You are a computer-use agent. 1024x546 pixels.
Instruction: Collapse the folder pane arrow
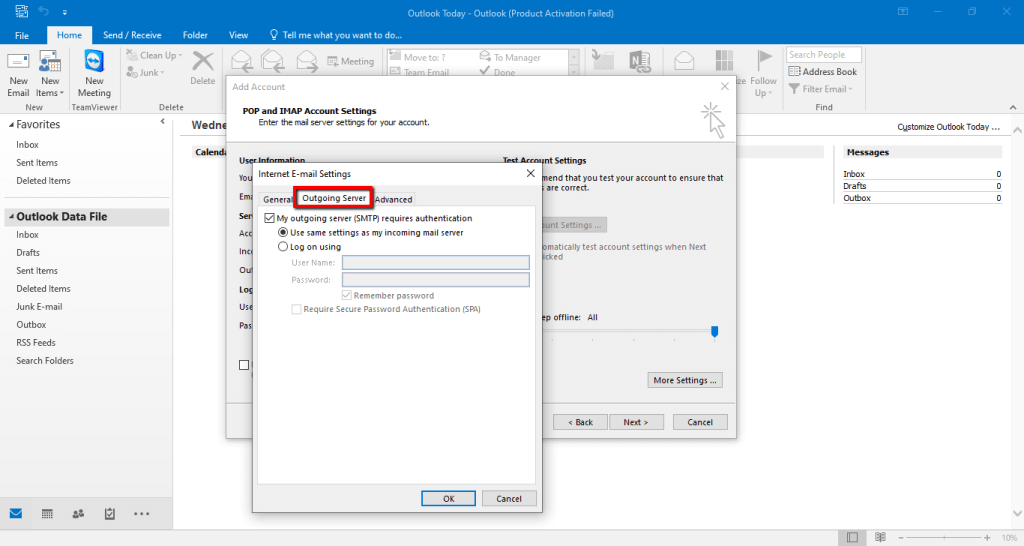tap(163, 121)
